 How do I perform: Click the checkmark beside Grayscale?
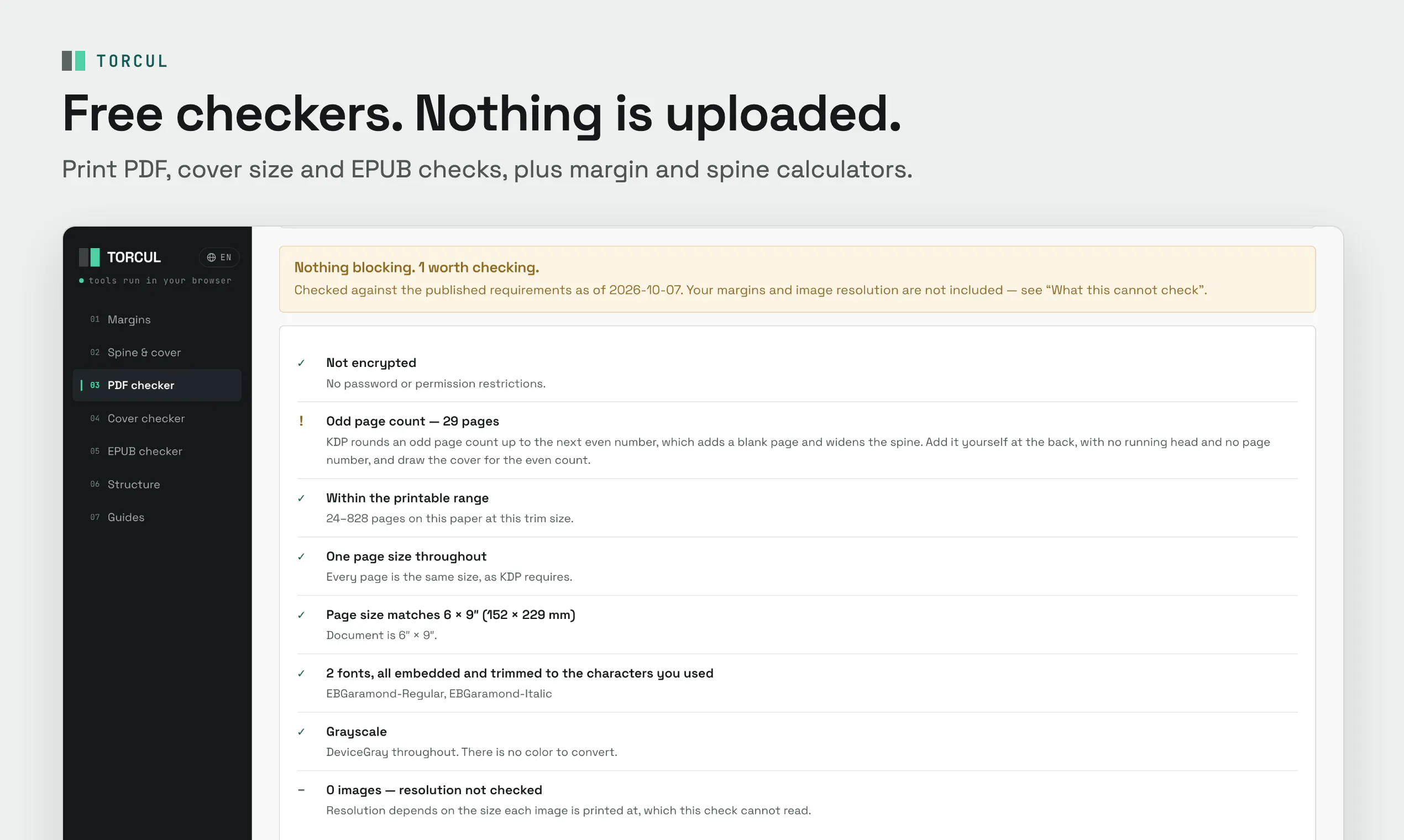tap(301, 731)
